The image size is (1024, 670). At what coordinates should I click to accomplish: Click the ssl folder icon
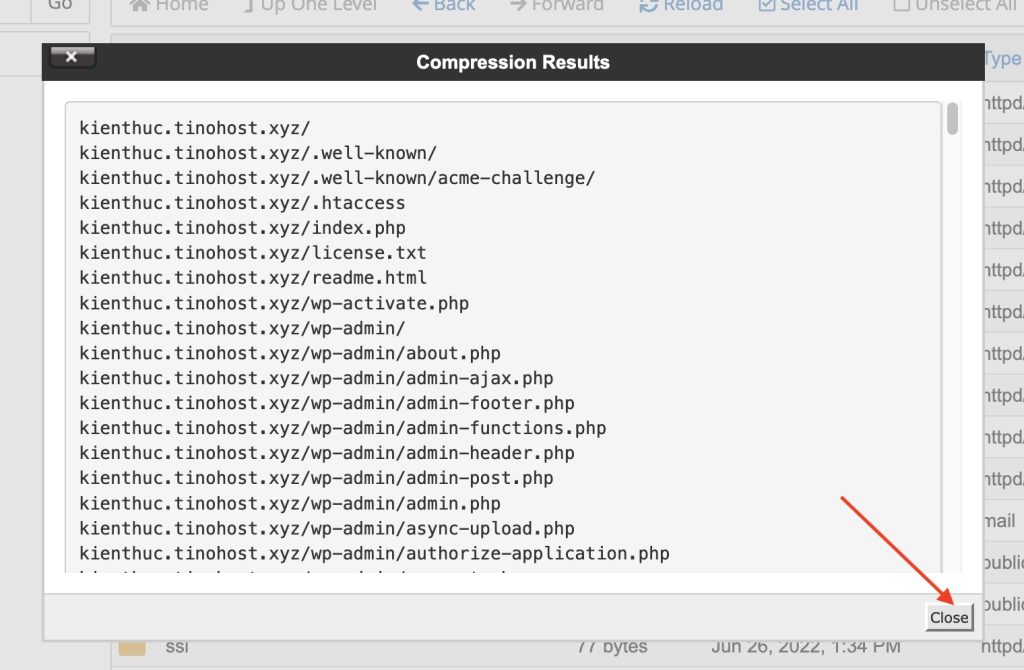tap(132, 648)
